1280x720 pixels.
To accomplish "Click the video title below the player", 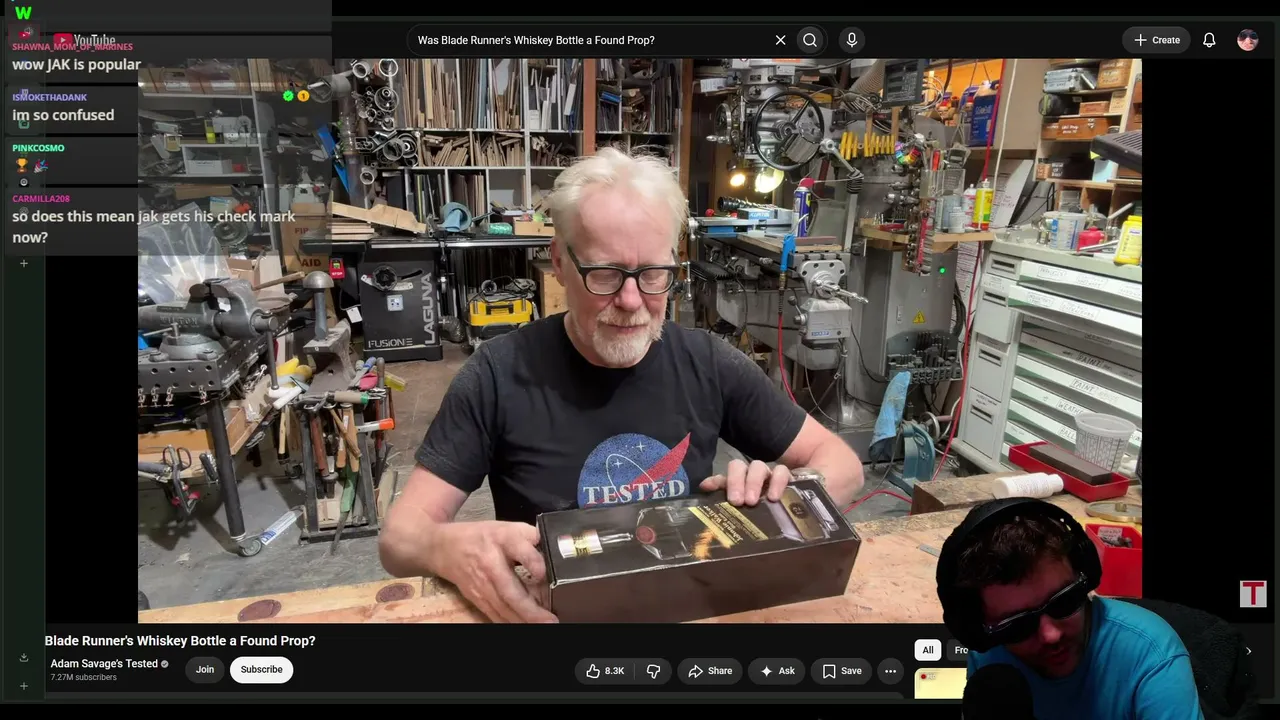I will pos(180,641).
